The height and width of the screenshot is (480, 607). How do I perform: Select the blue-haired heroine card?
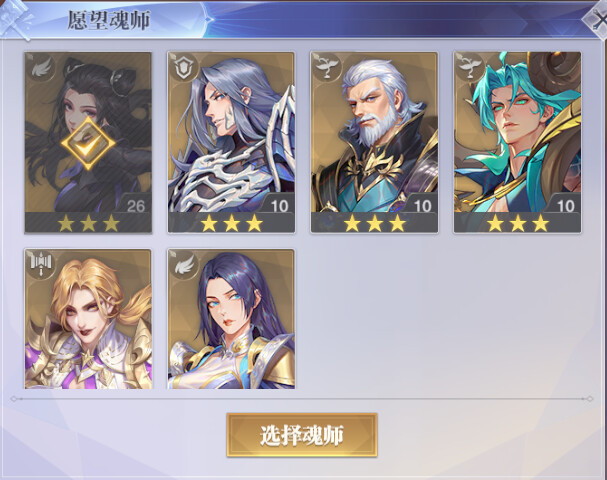pos(231,319)
